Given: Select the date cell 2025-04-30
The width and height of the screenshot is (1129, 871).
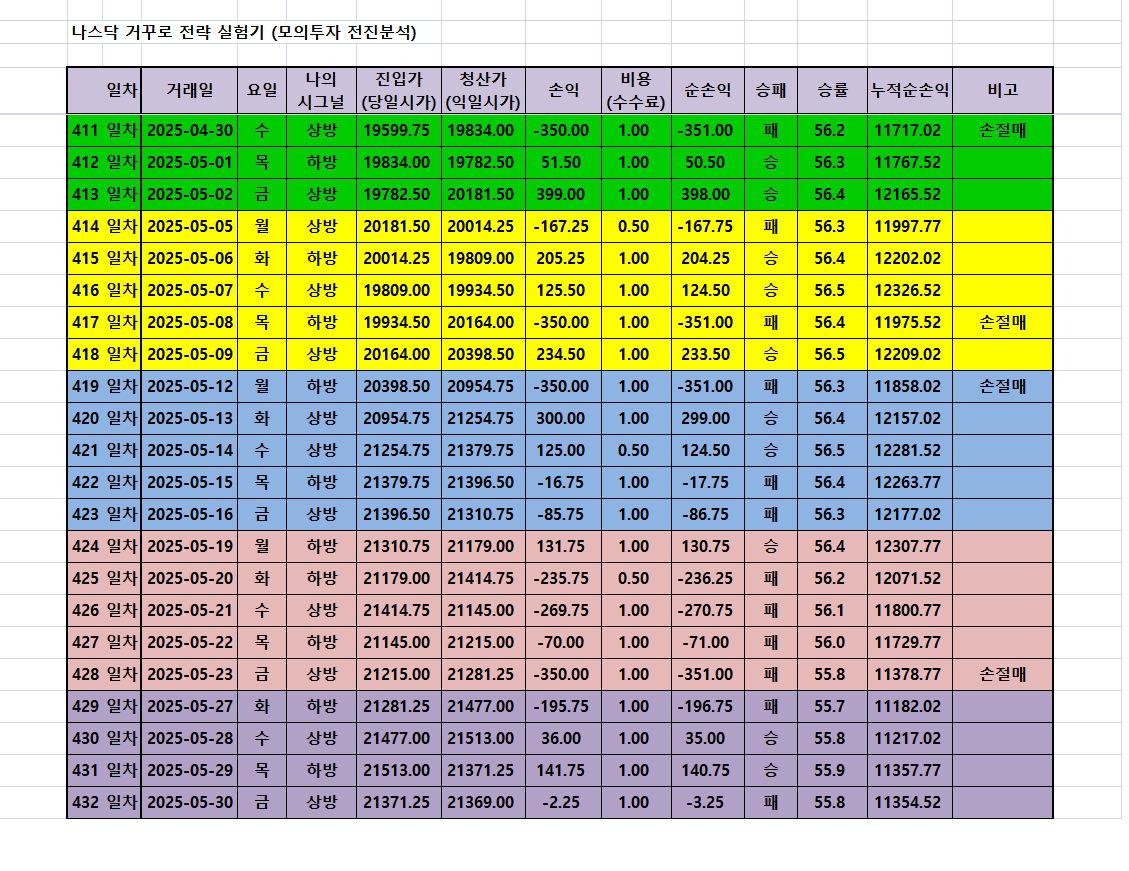Looking at the screenshot, I should [x=189, y=130].
